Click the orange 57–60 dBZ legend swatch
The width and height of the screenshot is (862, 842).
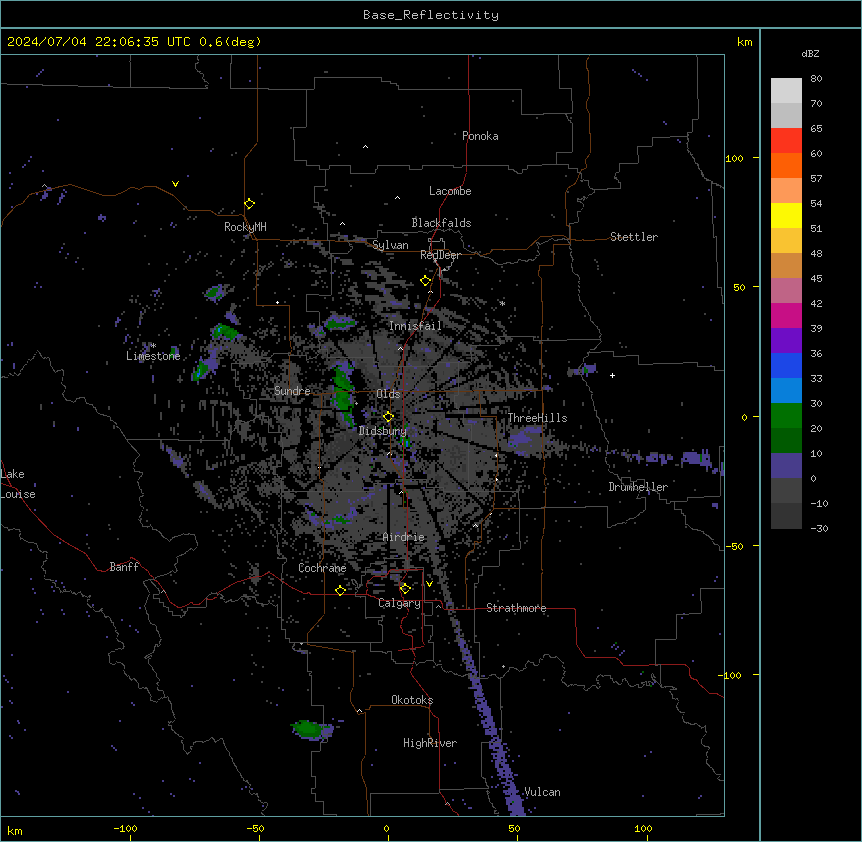click(786, 165)
